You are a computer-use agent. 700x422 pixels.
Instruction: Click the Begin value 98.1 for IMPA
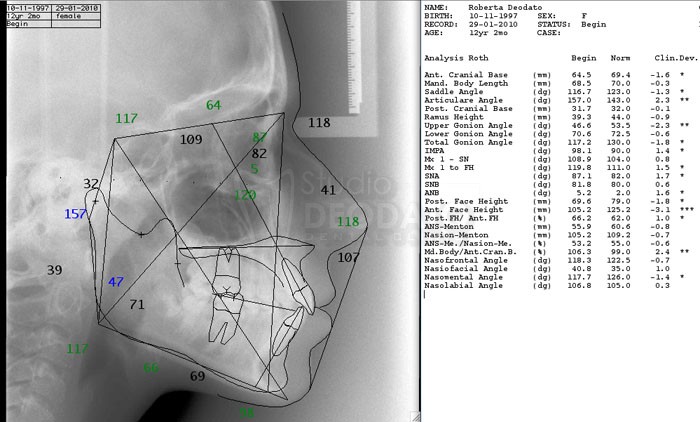(x=582, y=151)
